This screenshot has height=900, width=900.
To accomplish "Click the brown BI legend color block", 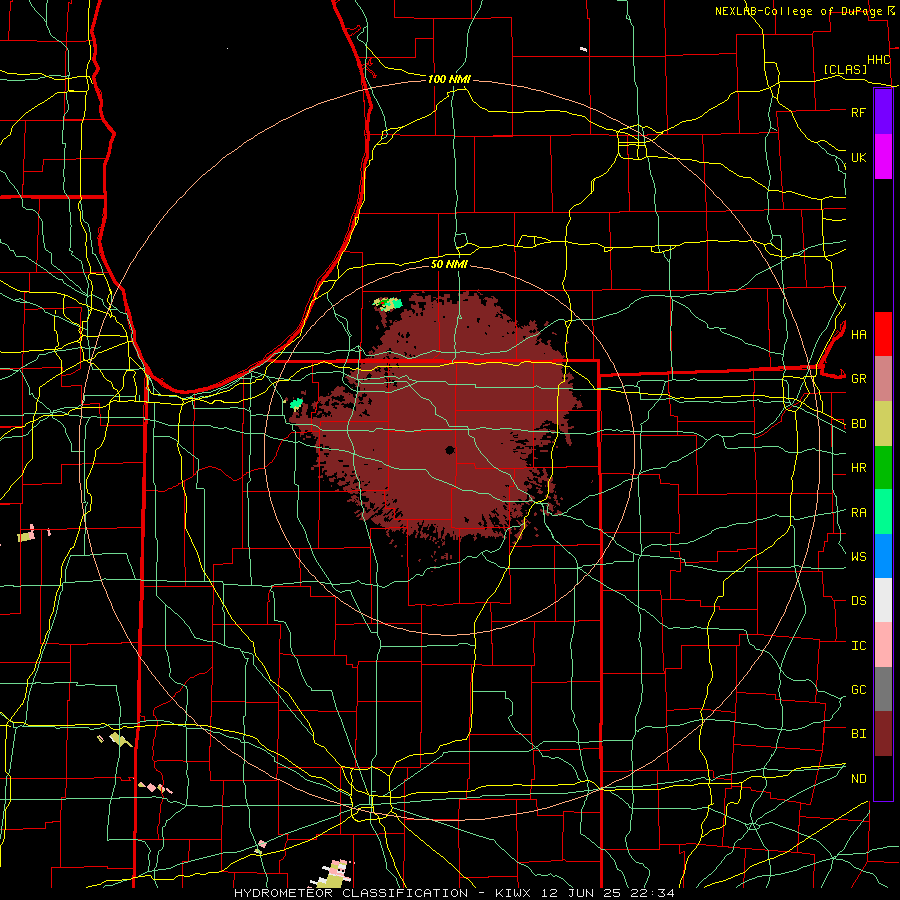I will pos(883,733).
